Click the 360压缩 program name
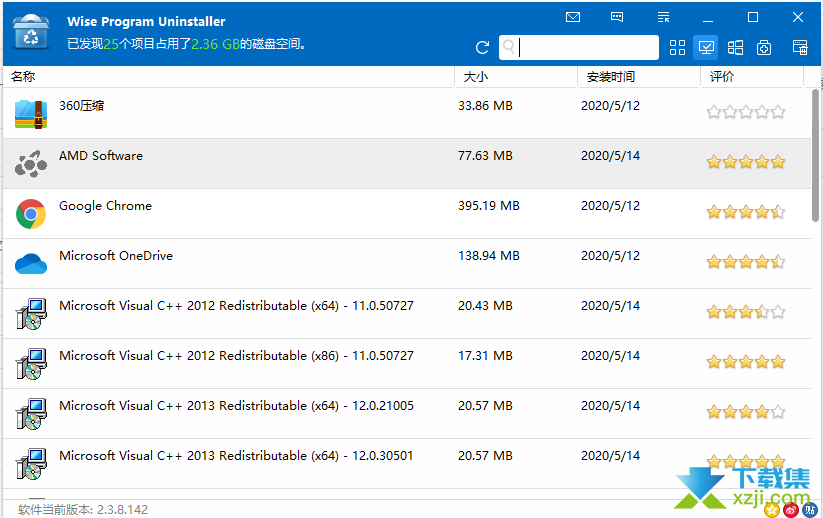This screenshot has height=518, width=823. click(81, 105)
